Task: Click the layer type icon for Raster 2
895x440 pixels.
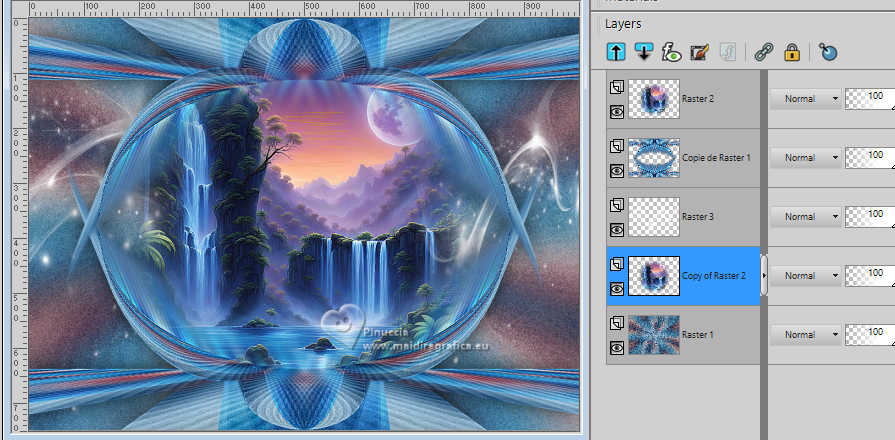Action: pos(616,87)
